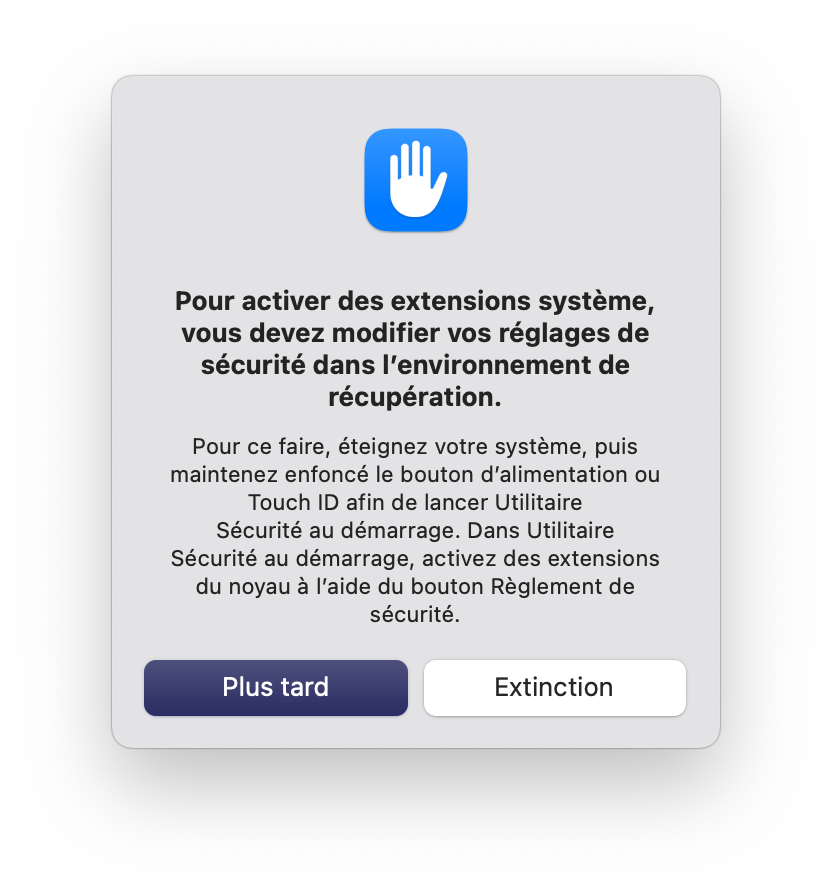
Task: Dismiss the dialog with Plus tard
Action: [x=275, y=687]
